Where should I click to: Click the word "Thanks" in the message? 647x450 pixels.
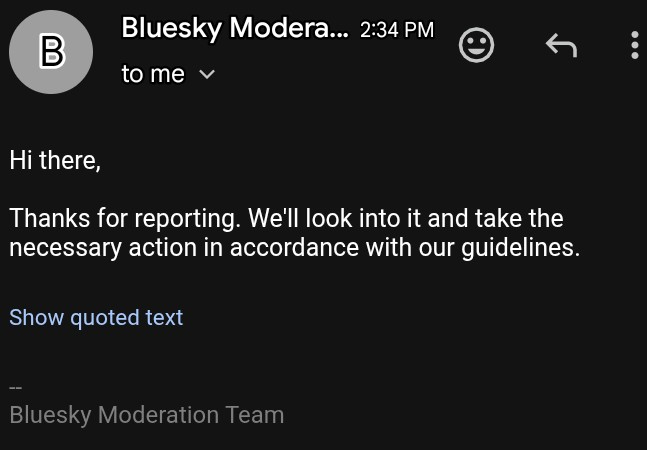coord(46,218)
